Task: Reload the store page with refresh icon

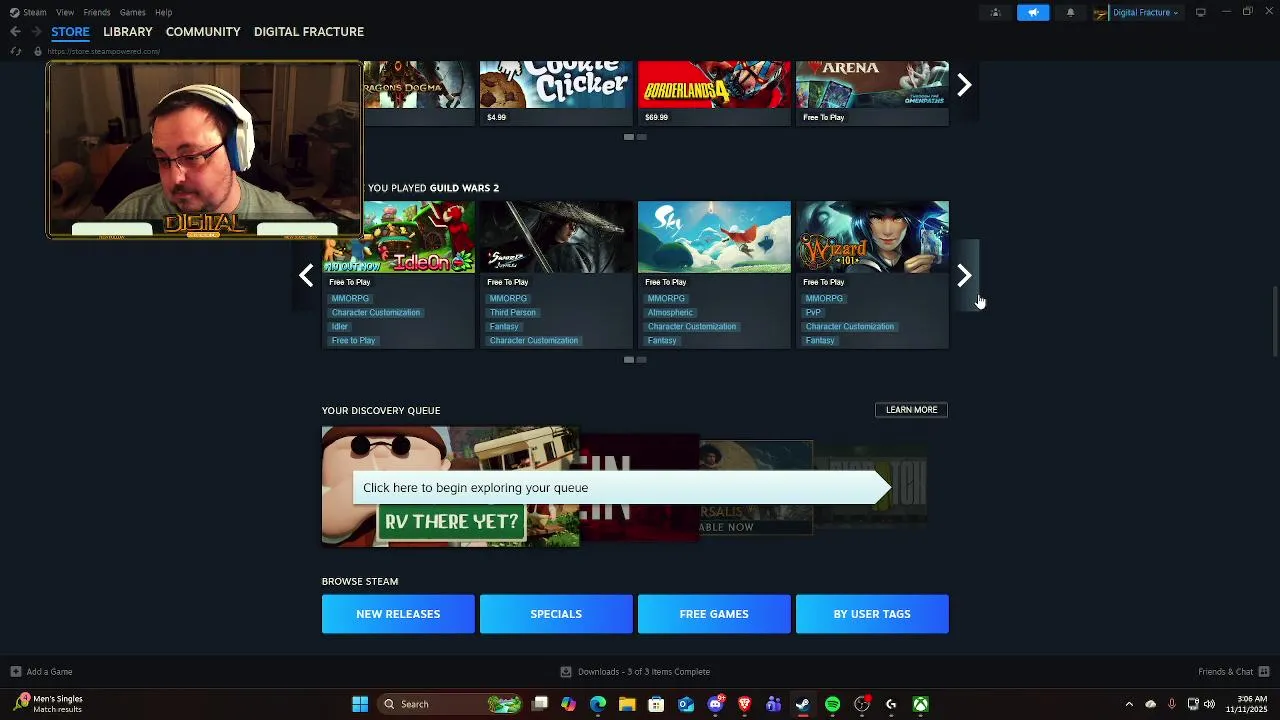Action: pyautogui.click(x=15, y=51)
